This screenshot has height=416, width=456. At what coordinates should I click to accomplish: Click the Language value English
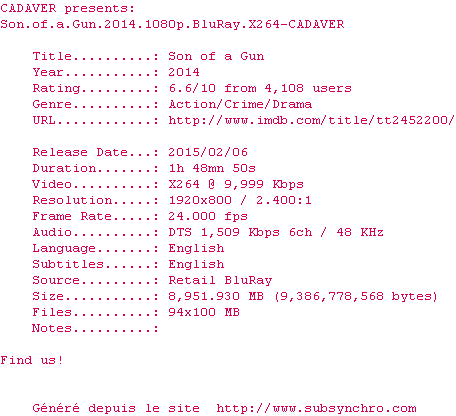(196, 248)
